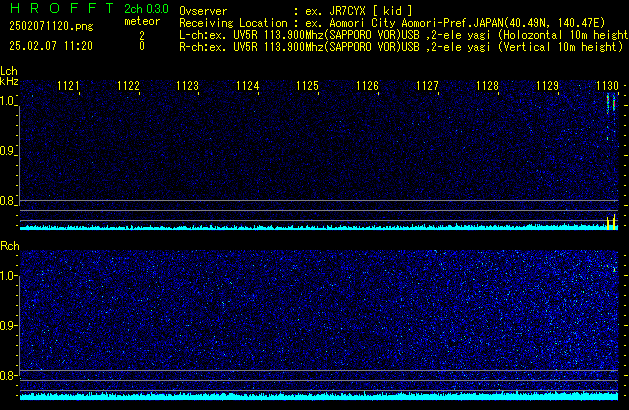Click the 1127 time marker
The width and height of the screenshot is (629, 410).
point(427,86)
